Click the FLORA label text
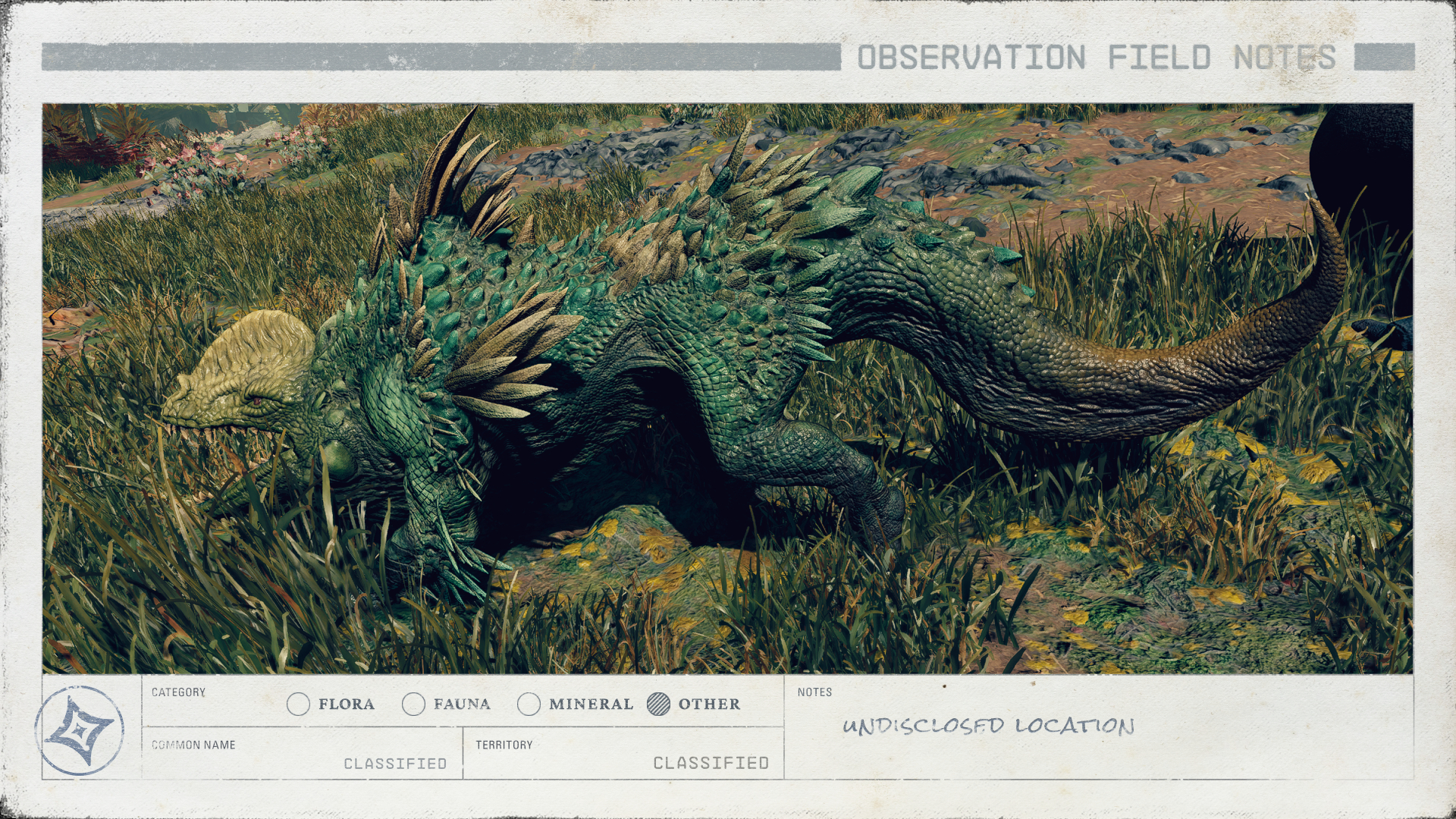This screenshot has height=819, width=1456. (347, 704)
